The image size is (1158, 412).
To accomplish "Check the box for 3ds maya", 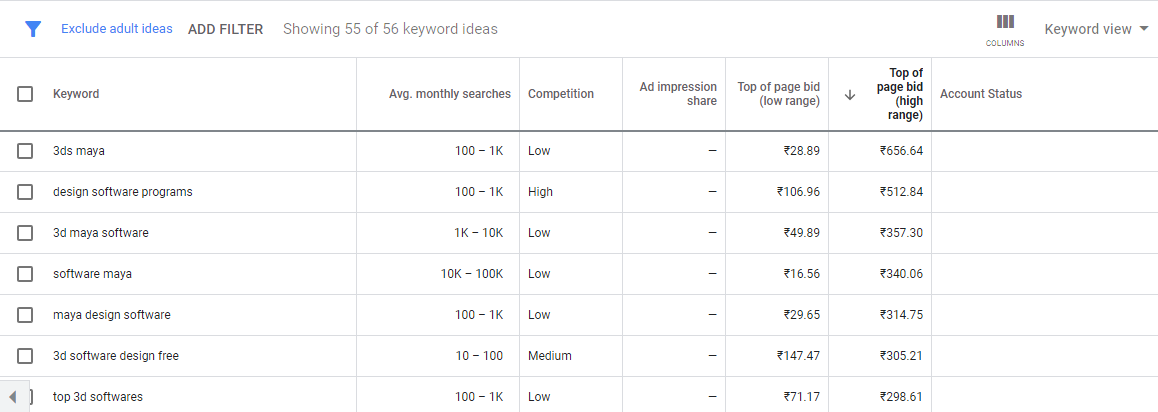I will coord(25,151).
